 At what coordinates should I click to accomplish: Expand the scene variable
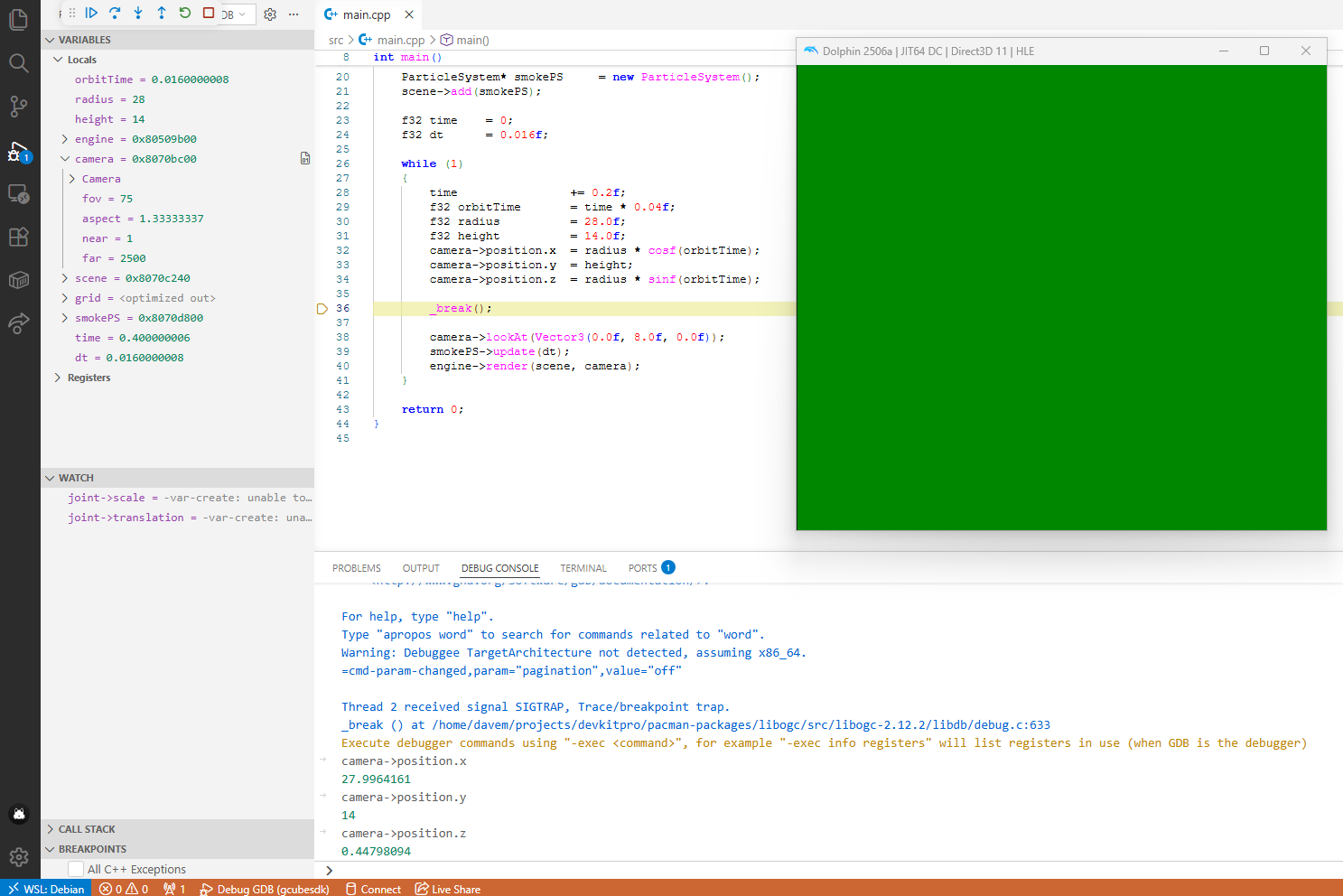tap(65, 278)
